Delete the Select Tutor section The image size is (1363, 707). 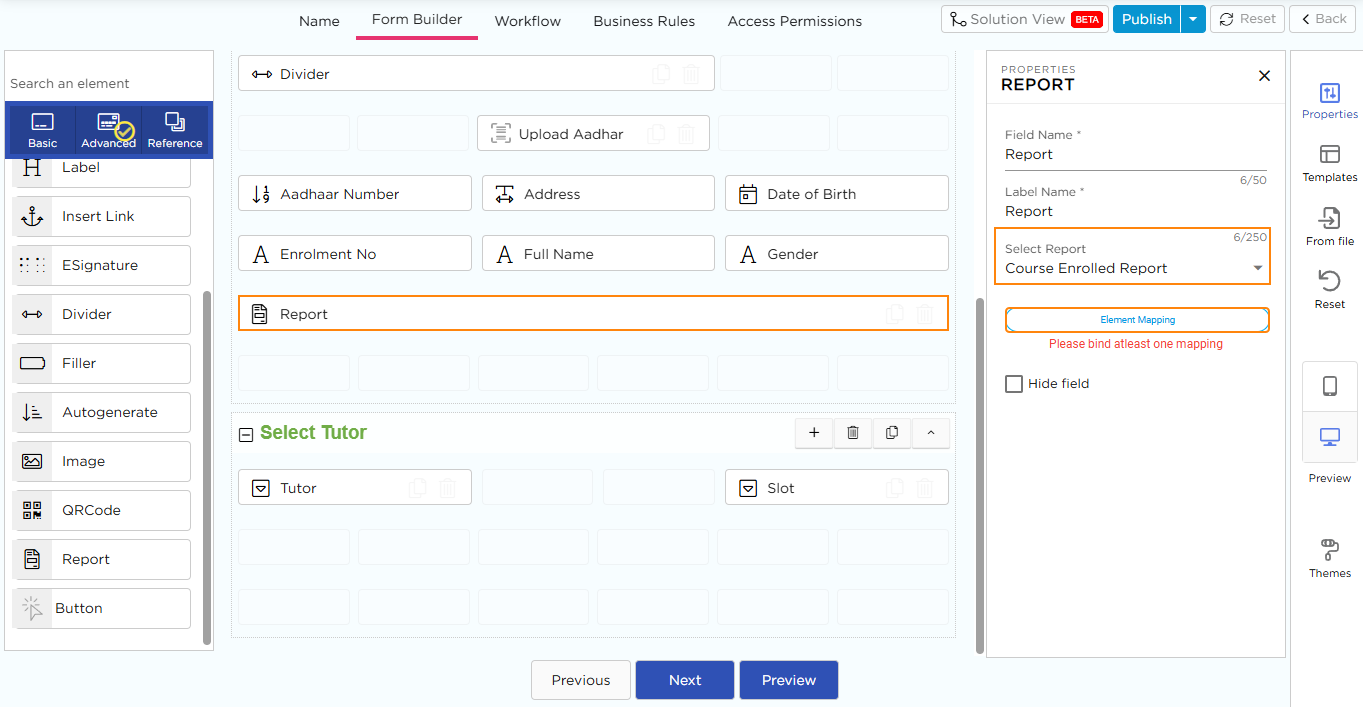pos(853,433)
